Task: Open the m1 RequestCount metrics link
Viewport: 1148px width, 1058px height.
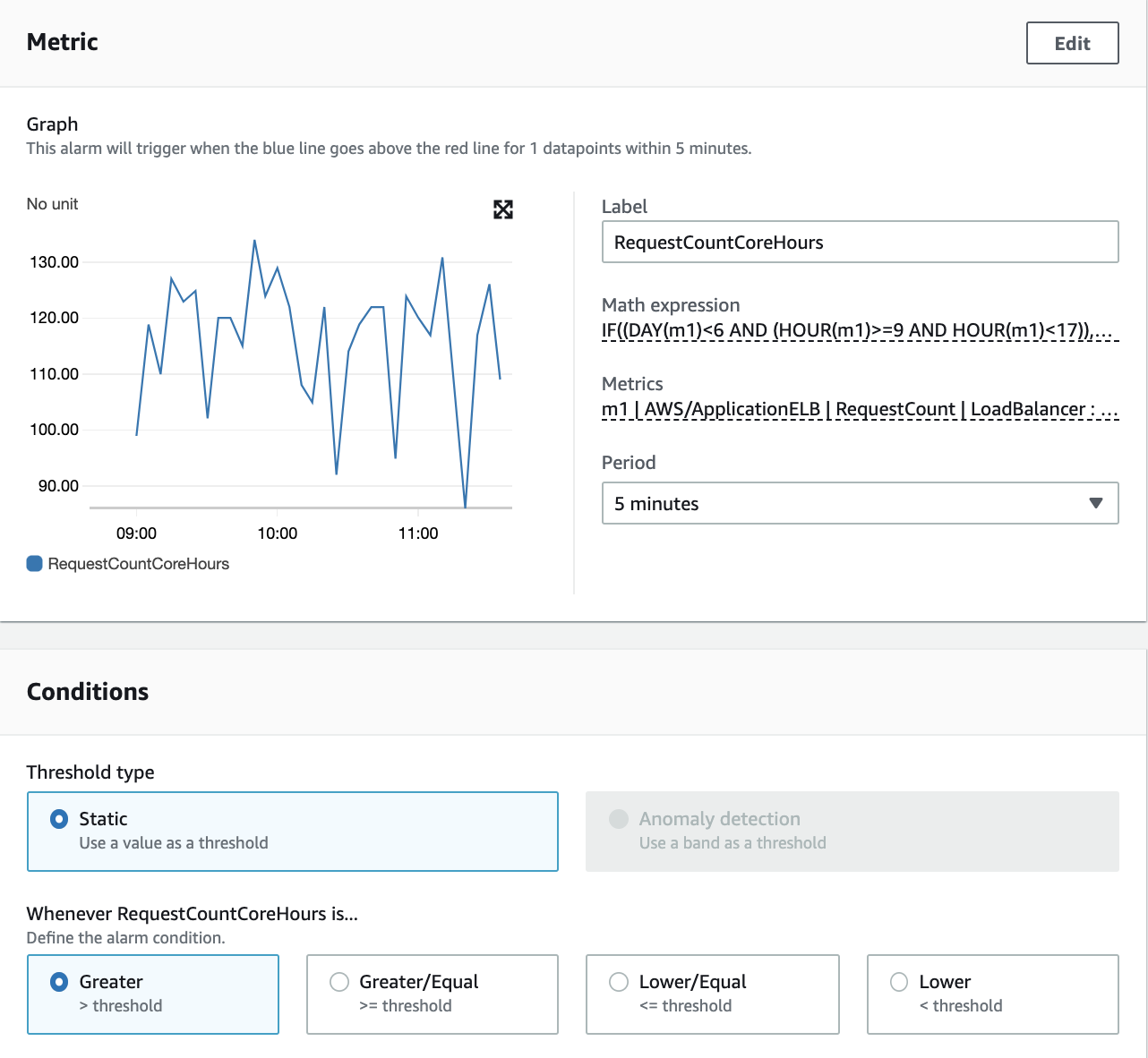Action: (x=858, y=409)
